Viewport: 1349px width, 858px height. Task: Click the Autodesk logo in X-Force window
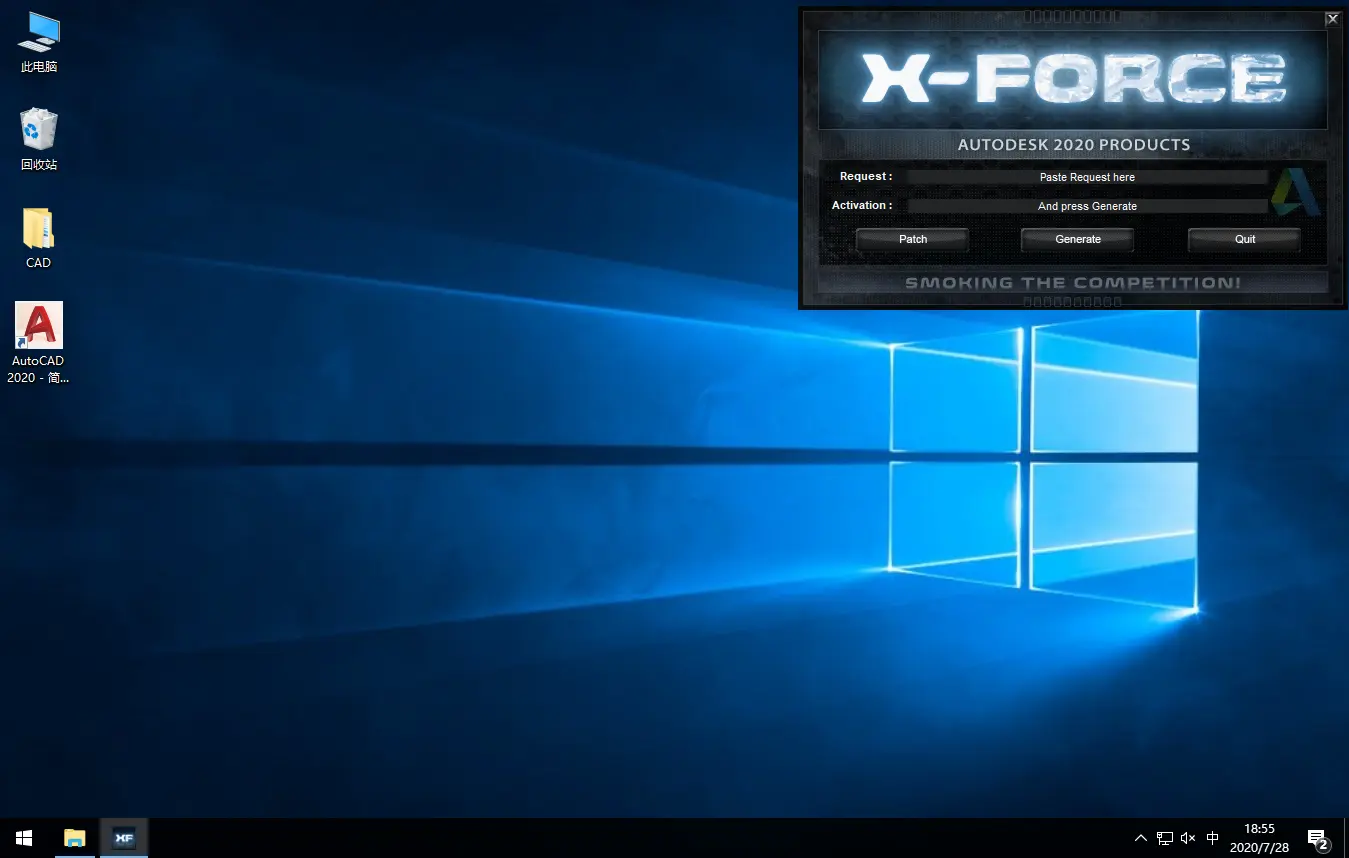tap(1296, 192)
